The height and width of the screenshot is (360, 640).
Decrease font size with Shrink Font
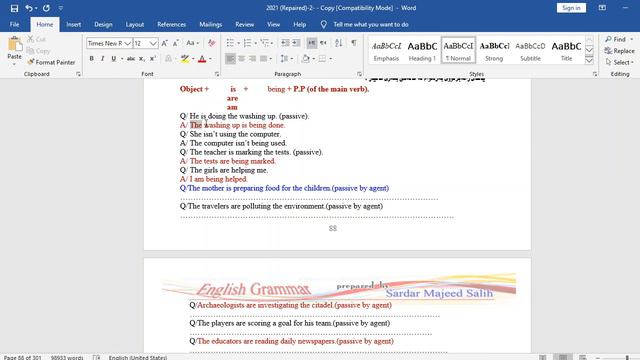[x=176, y=43]
